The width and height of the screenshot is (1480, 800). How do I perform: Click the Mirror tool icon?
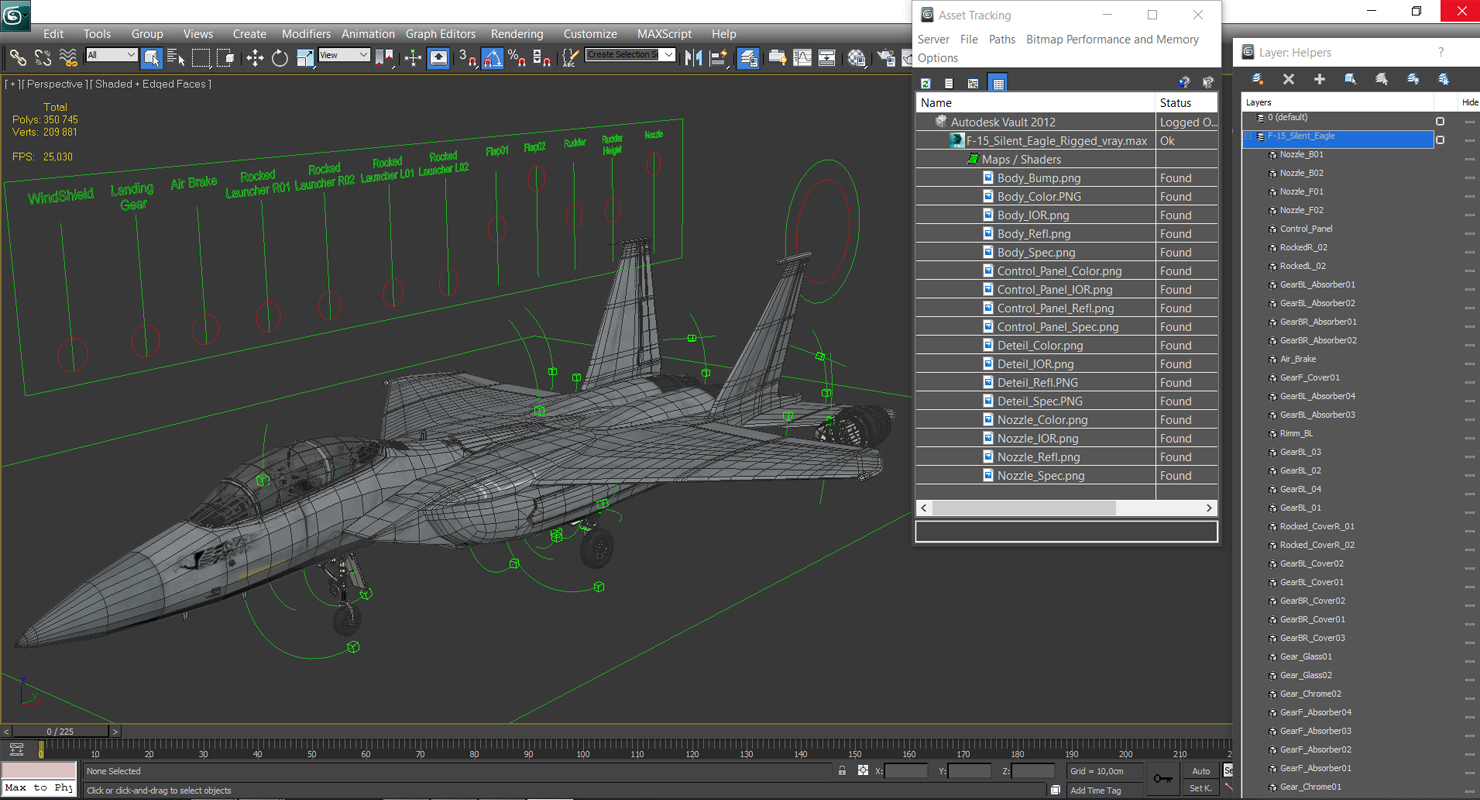point(693,58)
